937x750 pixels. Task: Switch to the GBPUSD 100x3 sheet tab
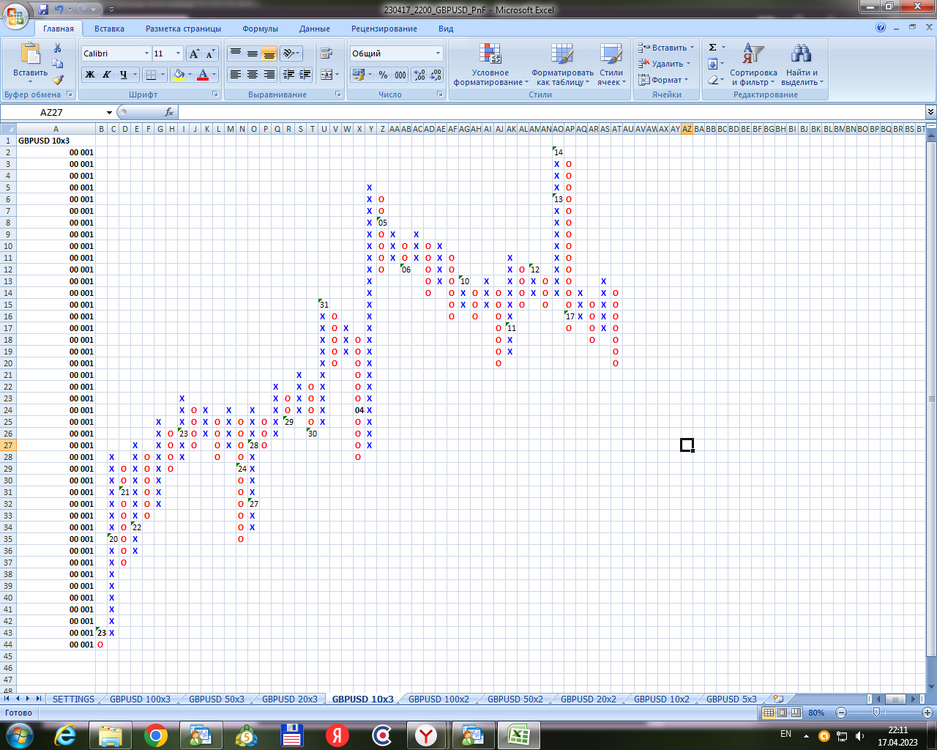tap(140, 699)
